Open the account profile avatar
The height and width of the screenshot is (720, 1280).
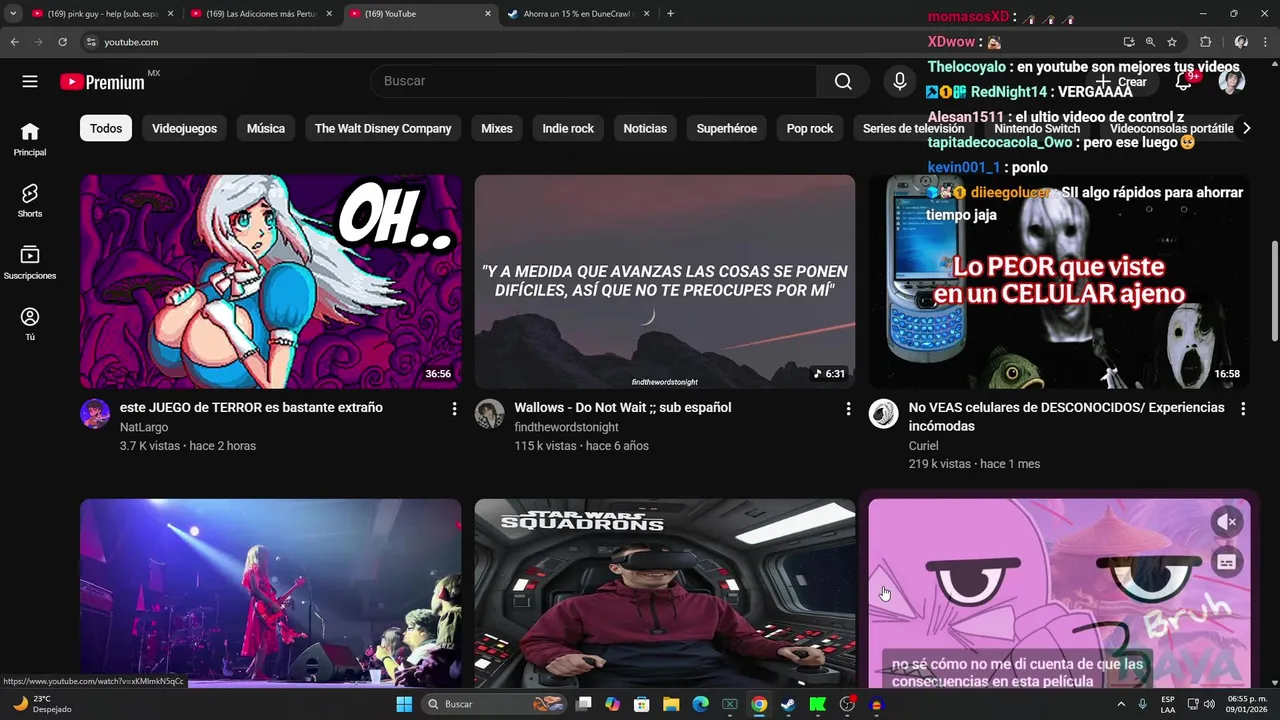tap(1232, 82)
